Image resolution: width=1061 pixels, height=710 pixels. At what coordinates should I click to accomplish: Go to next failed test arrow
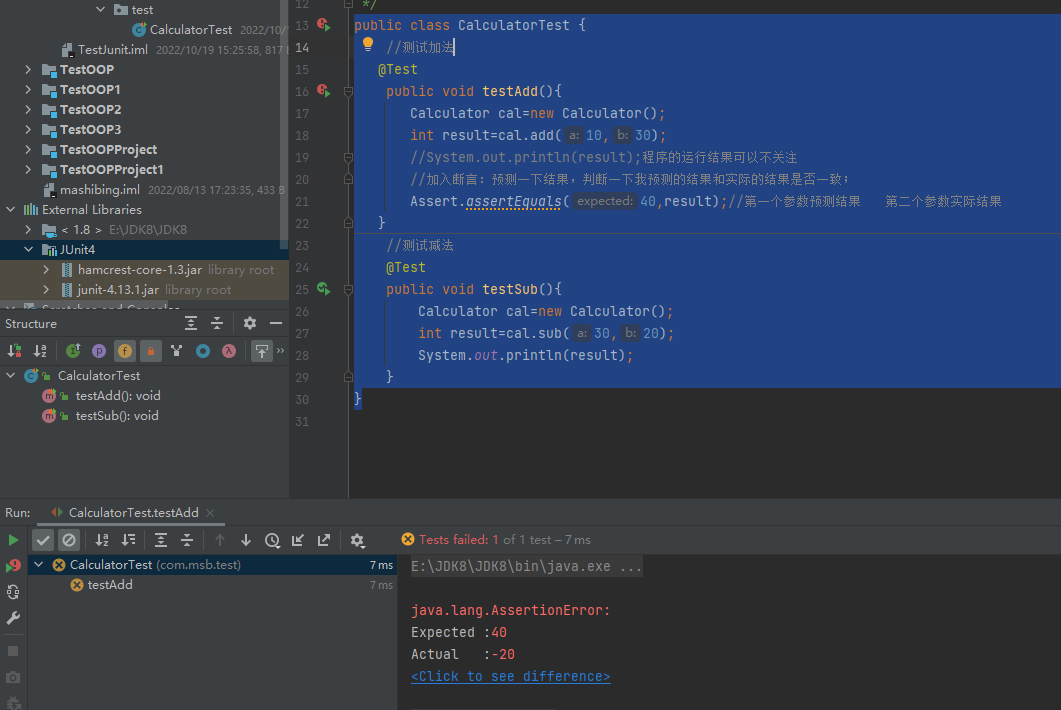click(x=246, y=540)
